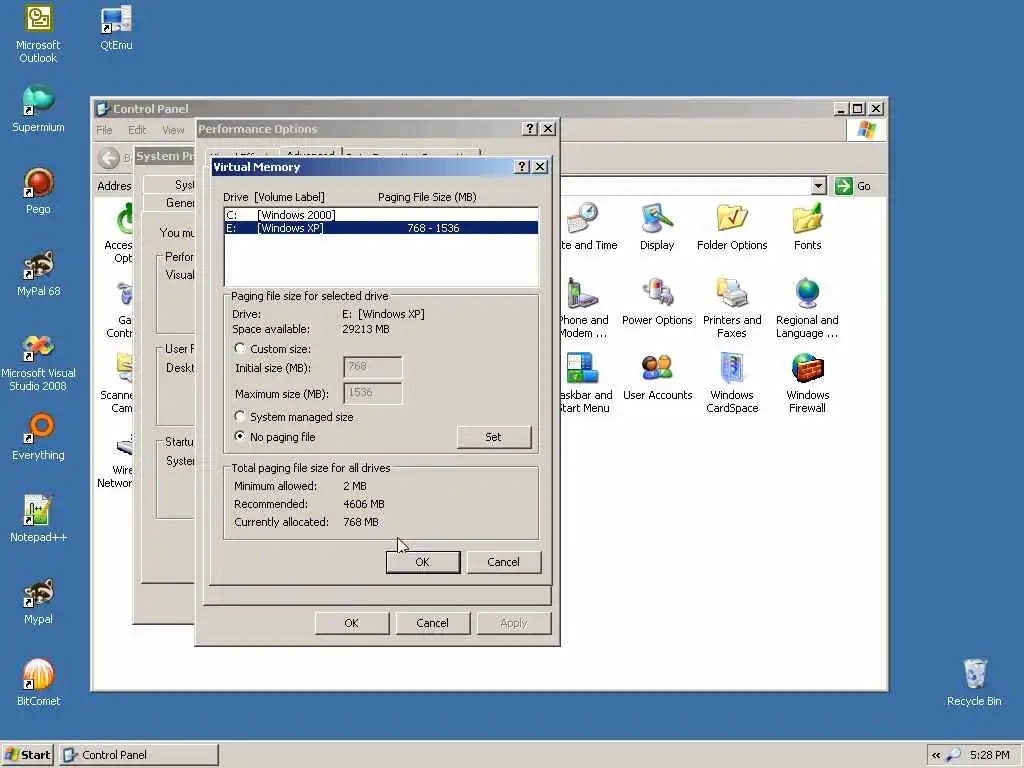This screenshot has width=1024, height=768.
Task: Open File menu in Control Panel
Action: click(104, 130)
